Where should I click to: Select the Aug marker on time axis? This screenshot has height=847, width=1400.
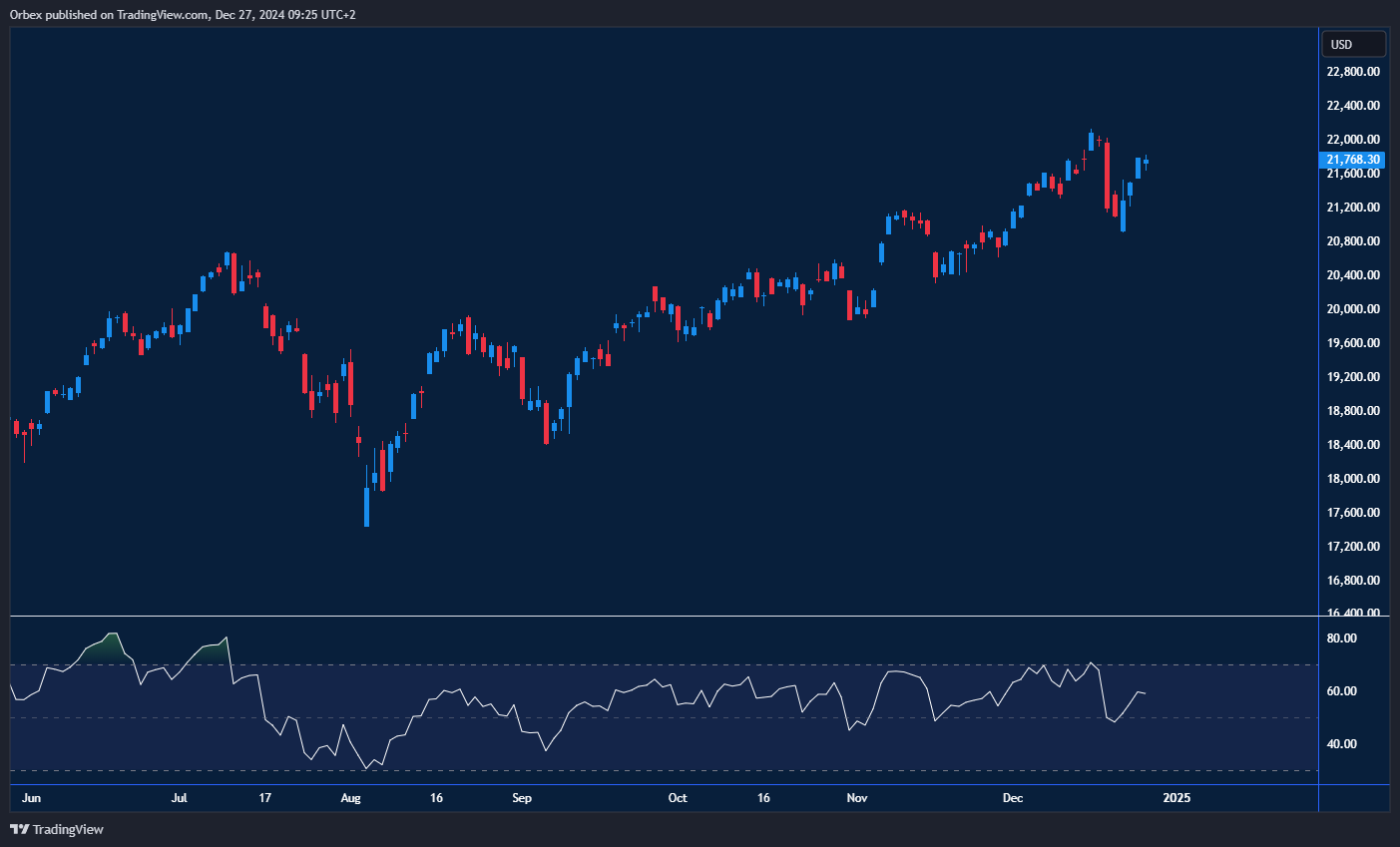point(350,798)
